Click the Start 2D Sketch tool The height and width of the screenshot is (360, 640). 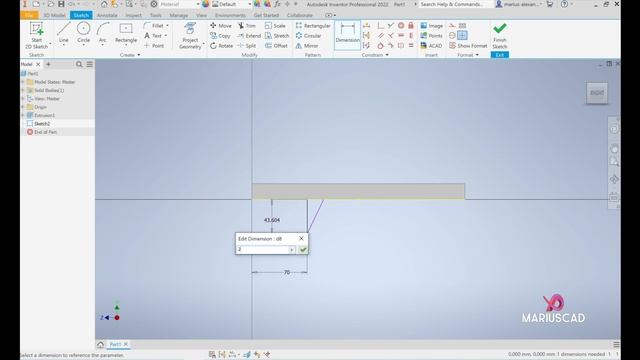(x=36, y=36)
